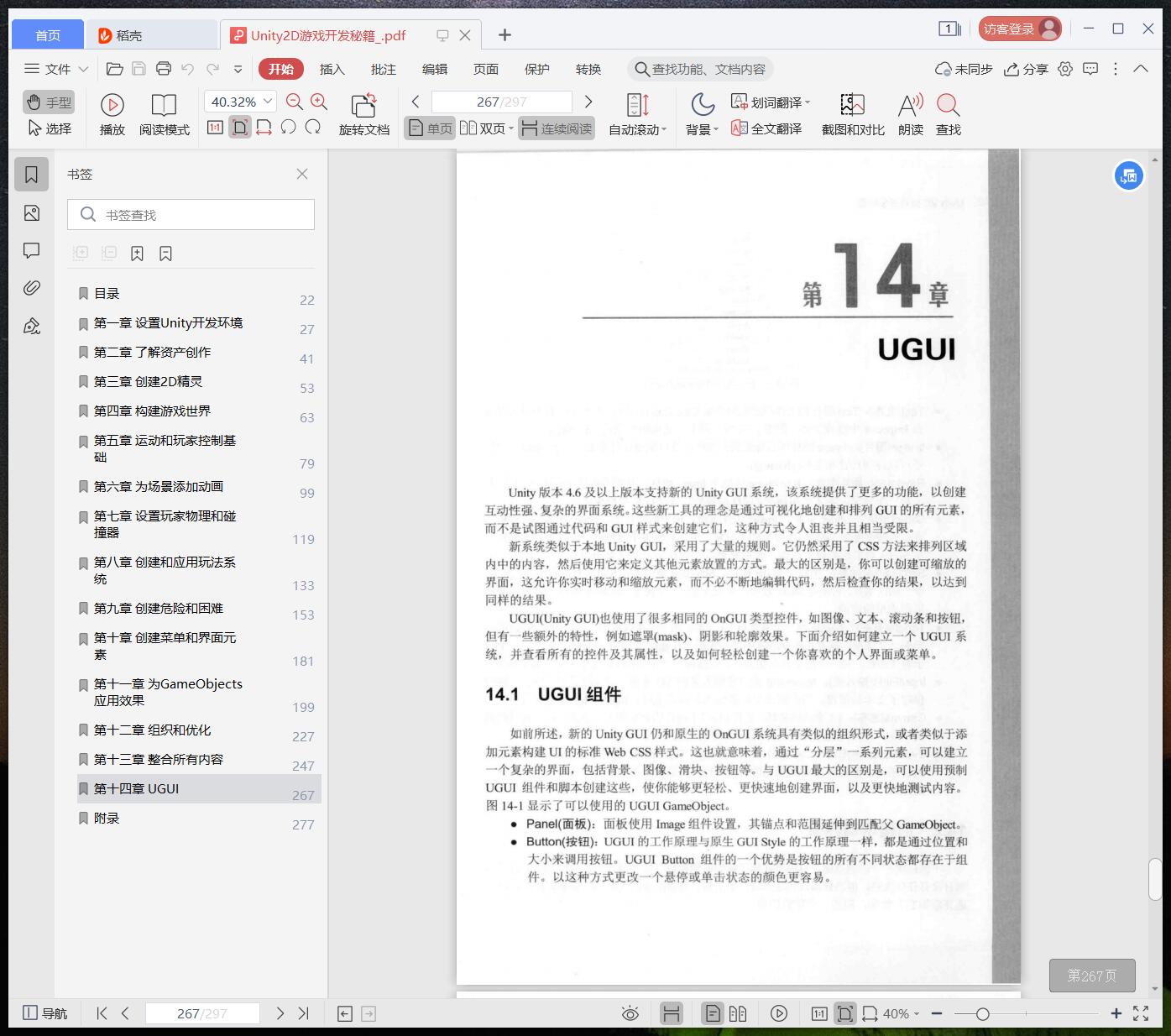Click Guest login button

pyautogui.click(x=1020, y=29)
